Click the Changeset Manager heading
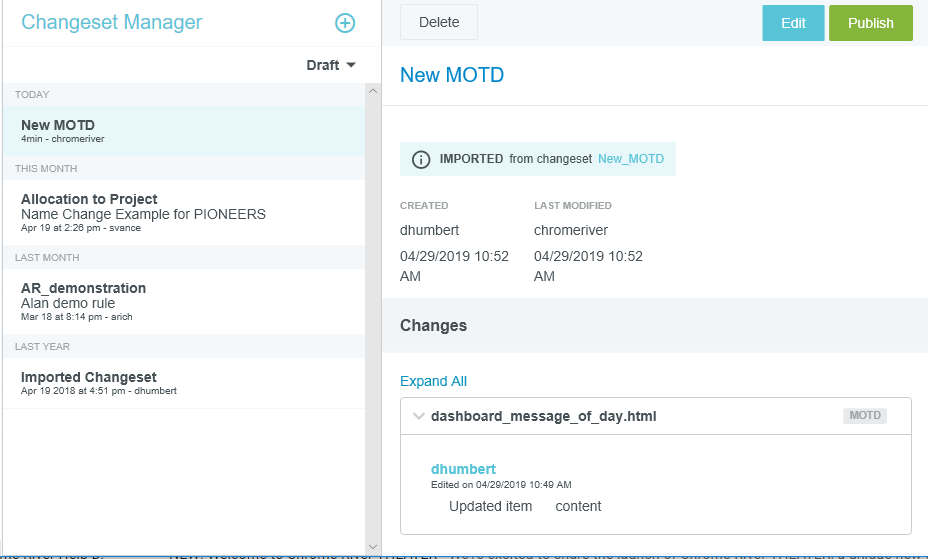 coord(112,22)
